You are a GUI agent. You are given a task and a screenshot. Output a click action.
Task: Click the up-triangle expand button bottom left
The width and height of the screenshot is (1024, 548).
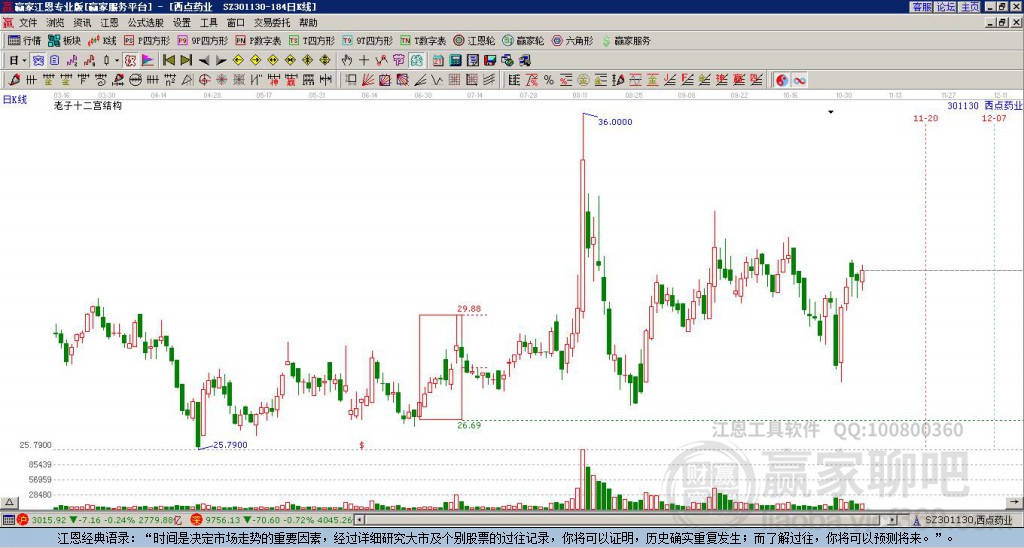point(8,502)
